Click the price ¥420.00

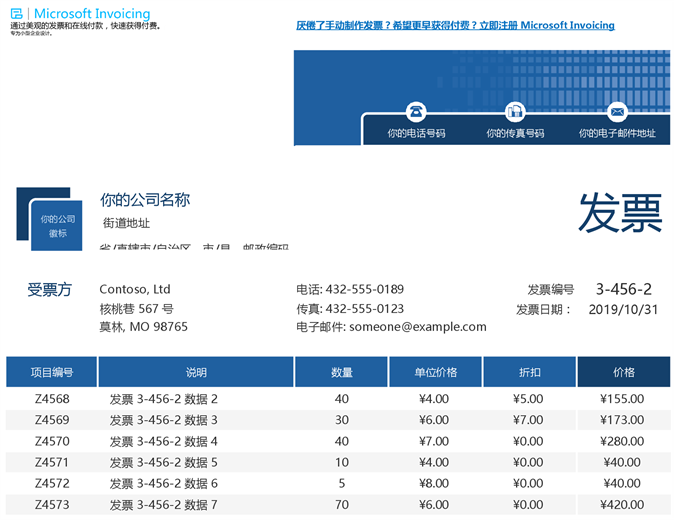click(622, 505)
